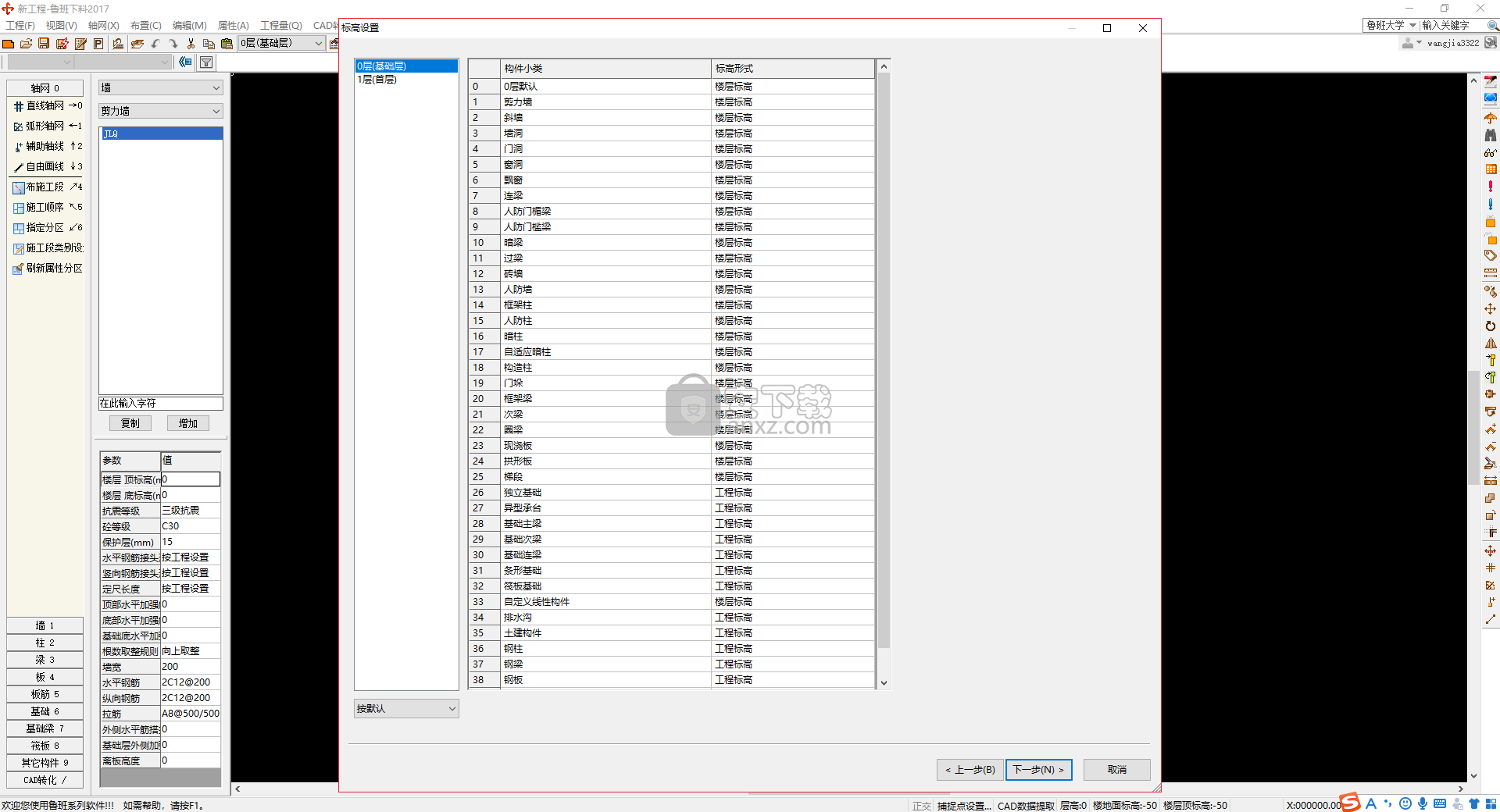1500x812 pixels.
Task: Open the 鲁班大学 dropdown at top right
Action: pos(1391,26)
